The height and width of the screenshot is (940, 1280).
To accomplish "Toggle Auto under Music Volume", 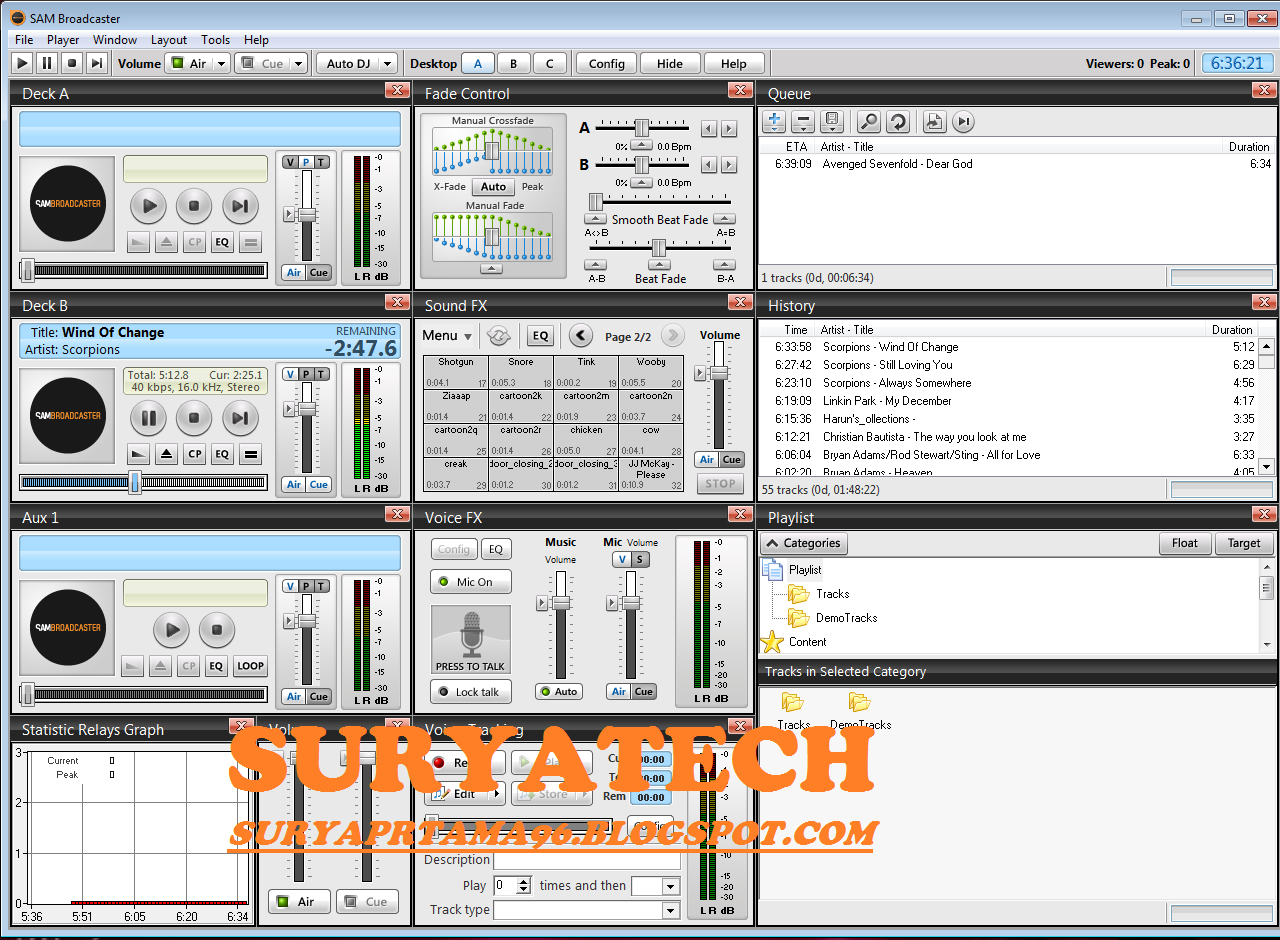I will point(558,692).
